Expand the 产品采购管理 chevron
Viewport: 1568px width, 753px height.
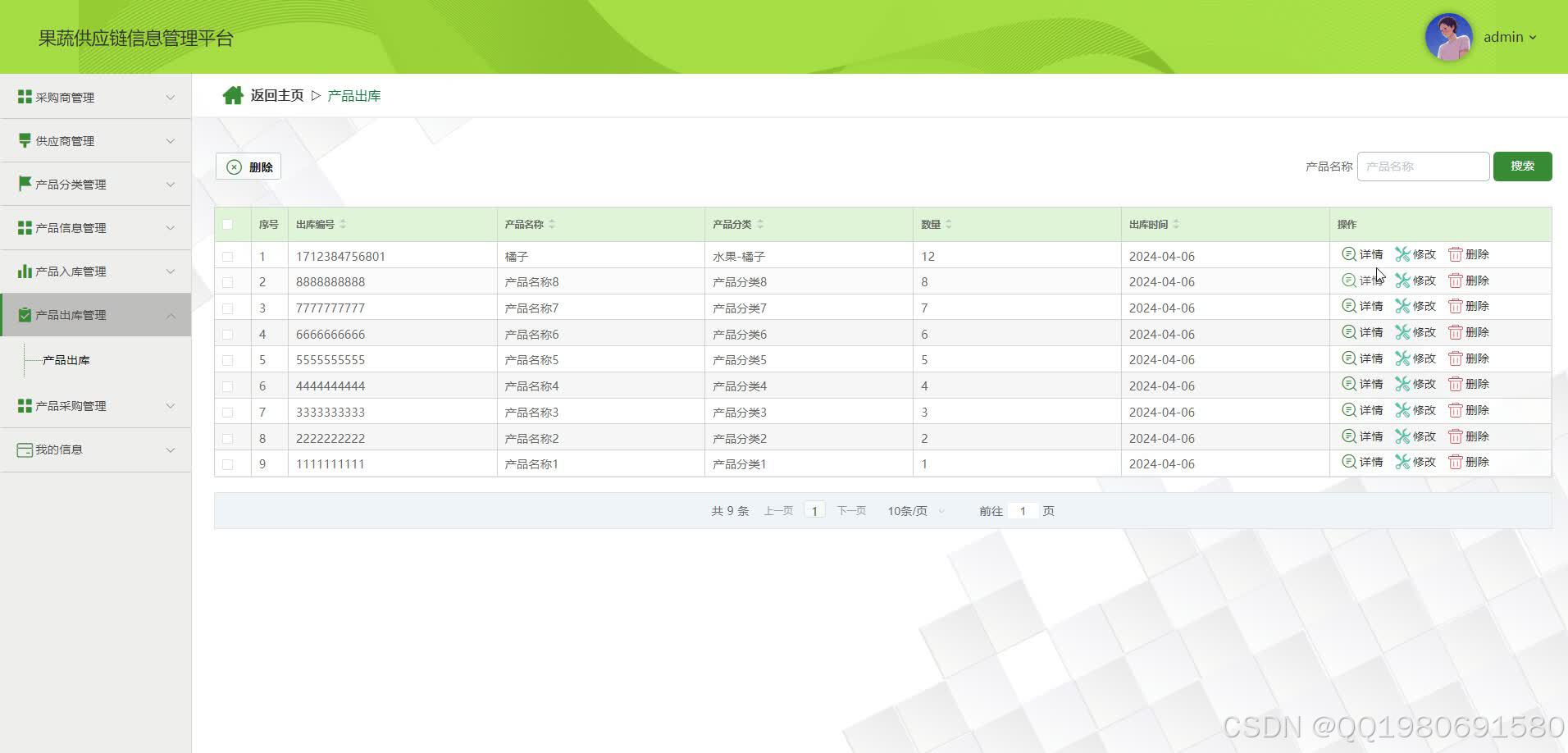pos(171,405)
